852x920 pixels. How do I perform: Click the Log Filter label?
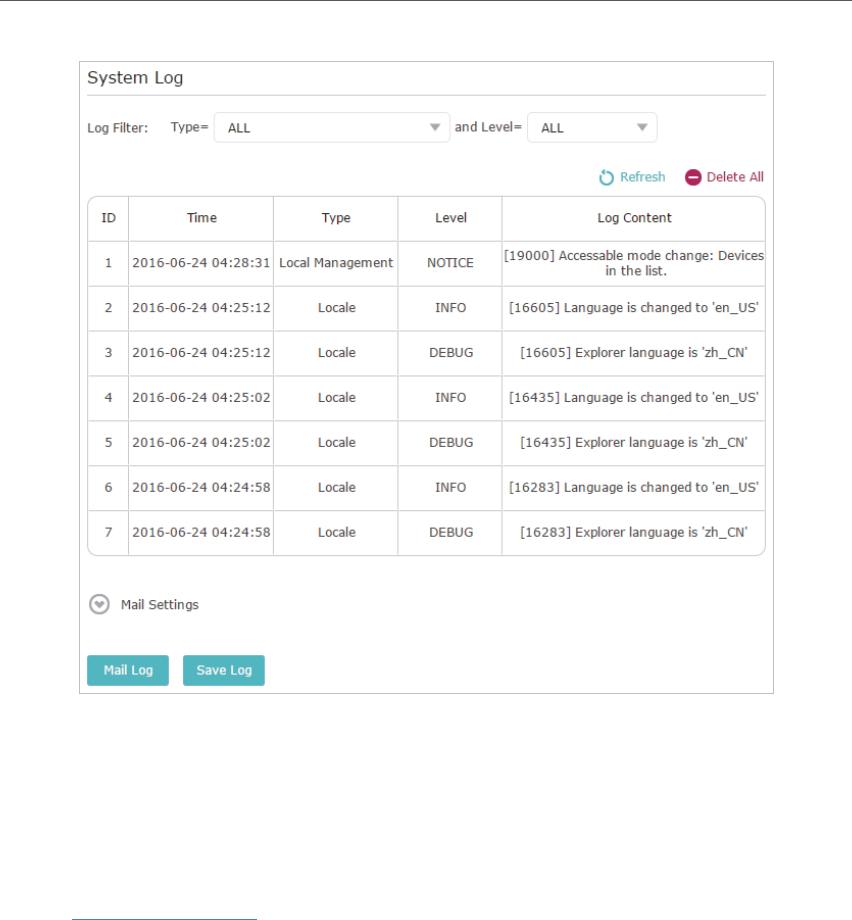pyautogui.click(x=118, y=128)
